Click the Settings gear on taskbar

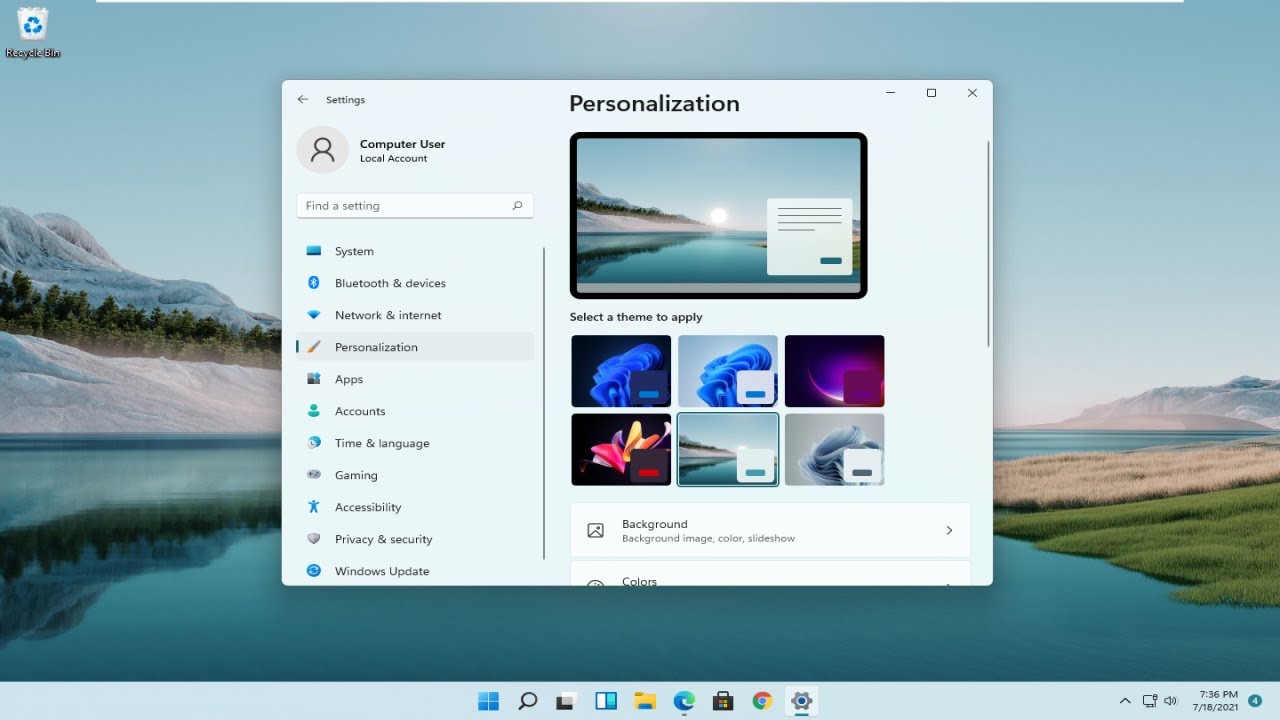[x=801, y=701]
